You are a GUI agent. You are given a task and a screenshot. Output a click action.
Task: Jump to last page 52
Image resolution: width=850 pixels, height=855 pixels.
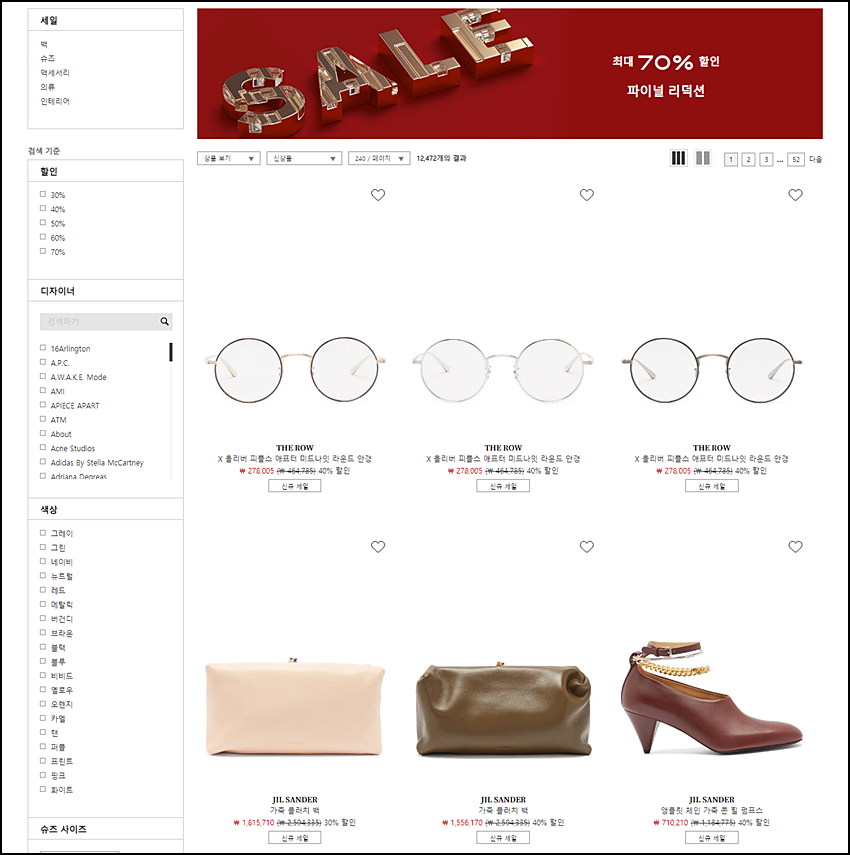coord(796,159)
